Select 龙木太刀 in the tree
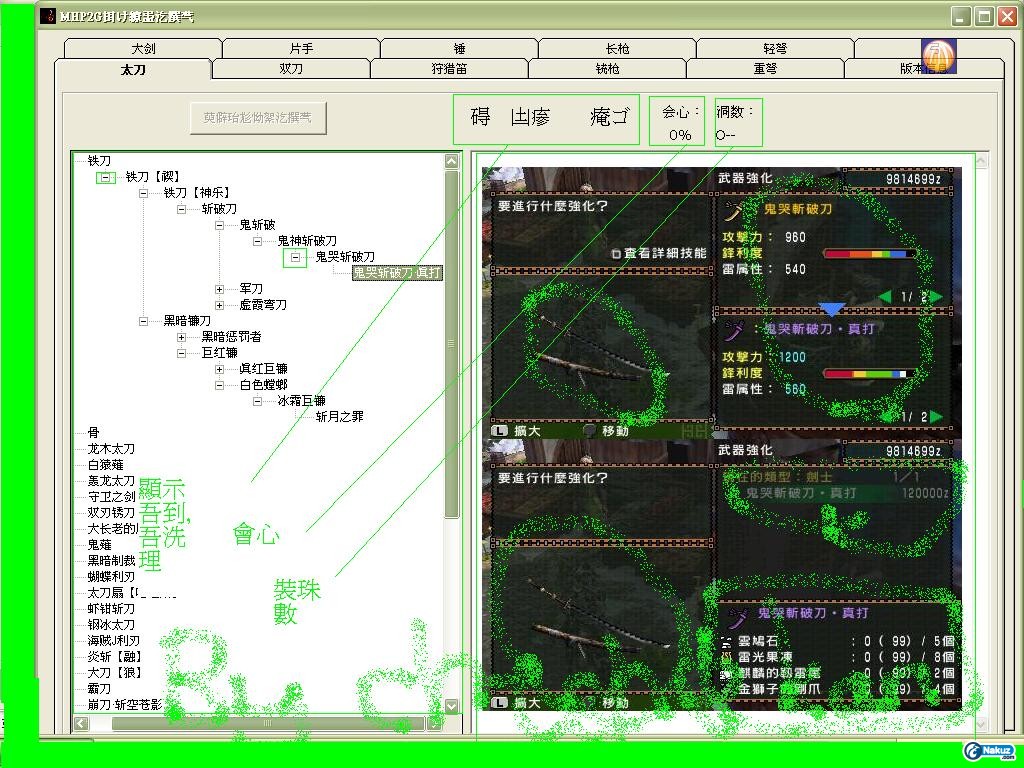Viewport: 1024px width, 768px height. point(111,449)
